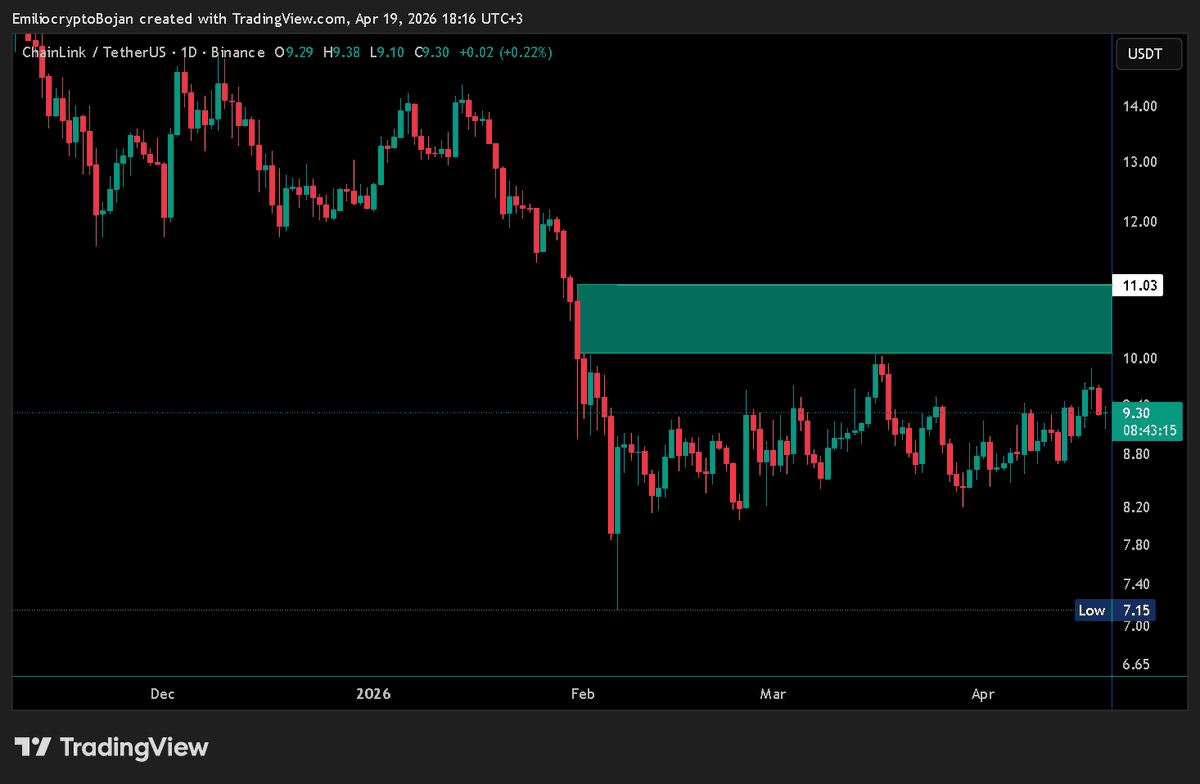This screenshot has height=784, width=1200.
Task: Click the 9.30 current price label
Action: tap(1135, 412)
